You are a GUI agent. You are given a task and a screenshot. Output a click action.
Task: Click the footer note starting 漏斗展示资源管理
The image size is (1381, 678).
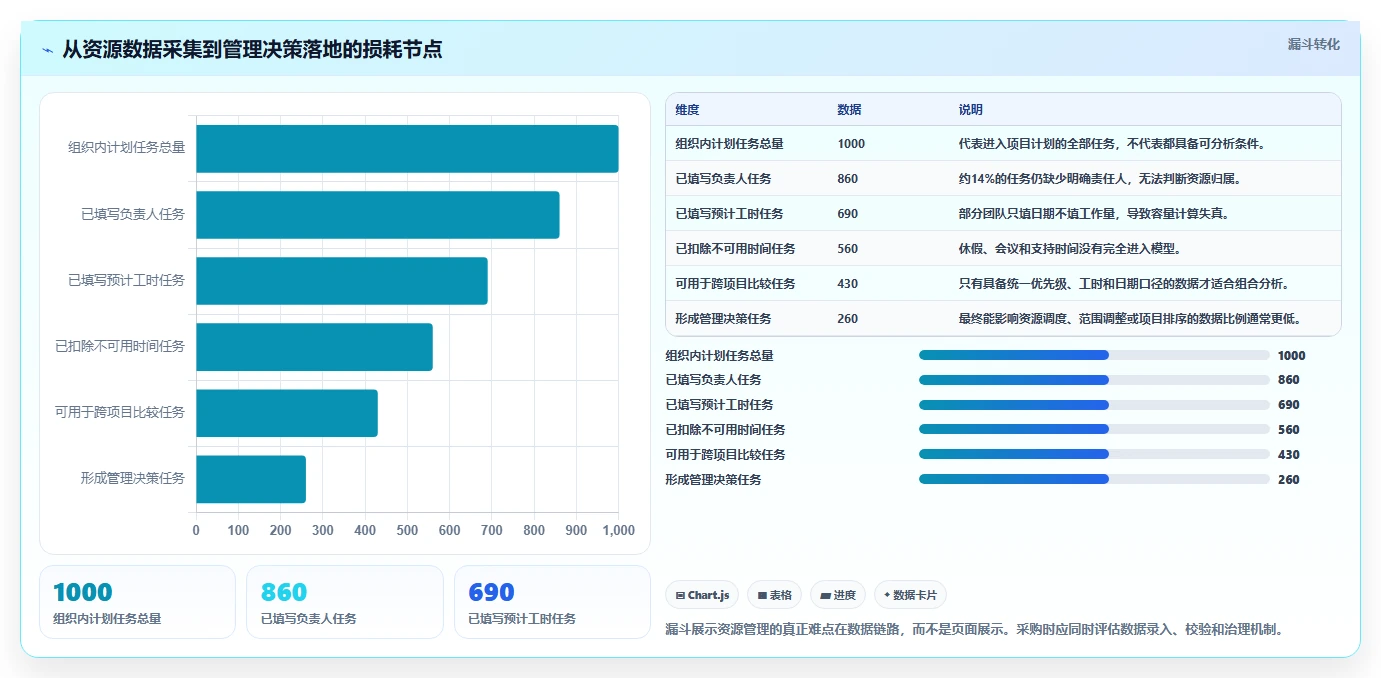tap(974, 630)
